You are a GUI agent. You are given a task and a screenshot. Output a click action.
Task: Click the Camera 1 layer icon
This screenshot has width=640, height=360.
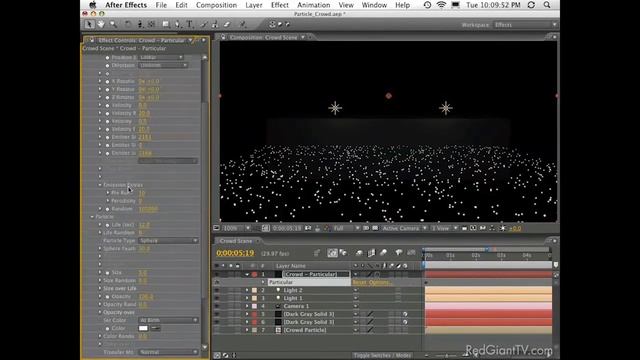tap(278, 306)
